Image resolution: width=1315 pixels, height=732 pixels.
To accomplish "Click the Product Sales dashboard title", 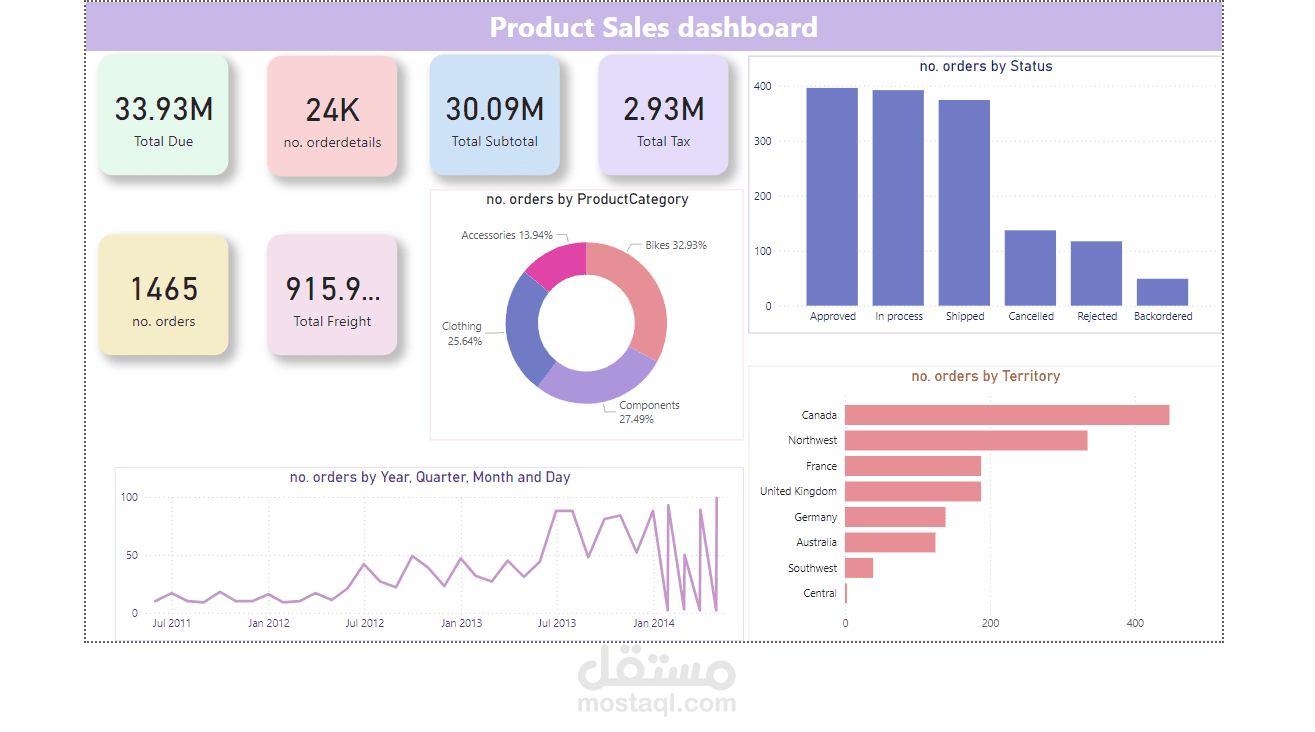I will 653,27.
